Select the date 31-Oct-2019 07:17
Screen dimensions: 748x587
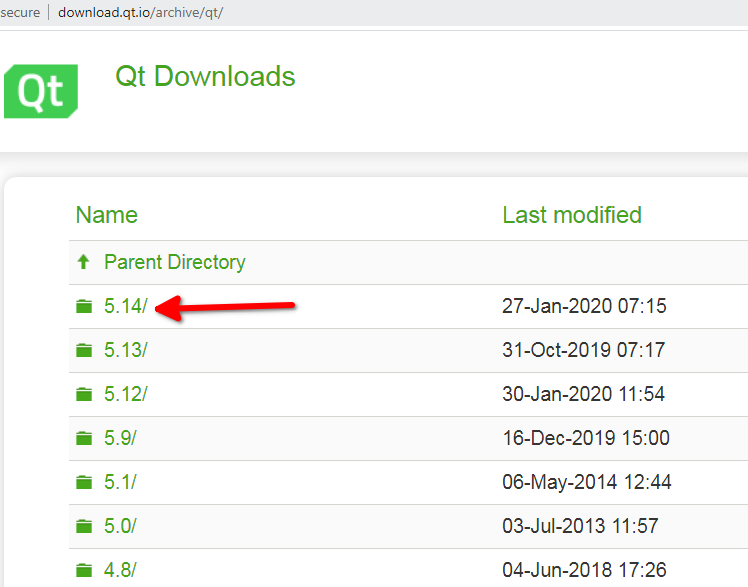pyautogui.click(x=583, y=350)
